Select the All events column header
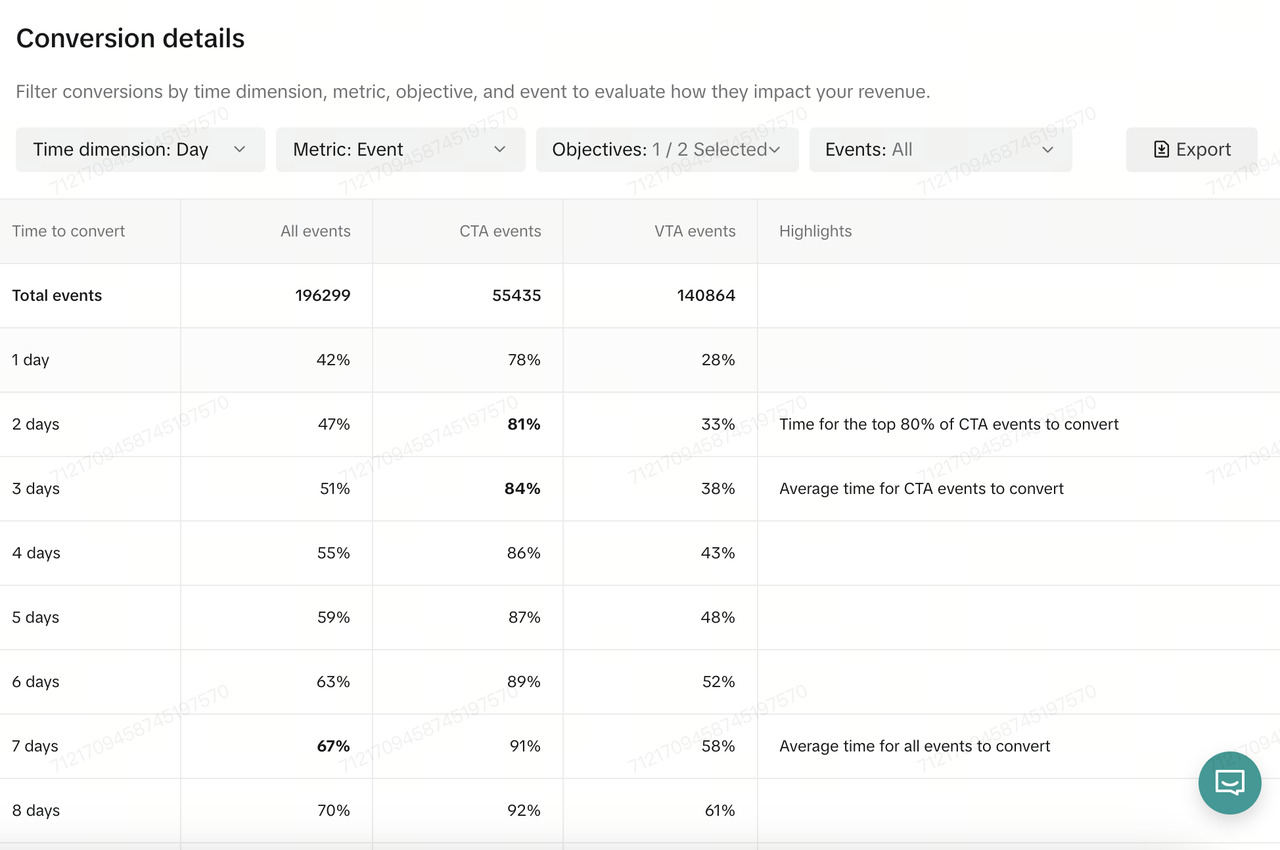Image resolution: width=1280 pixels, height=850 pixels. (315, 231)
